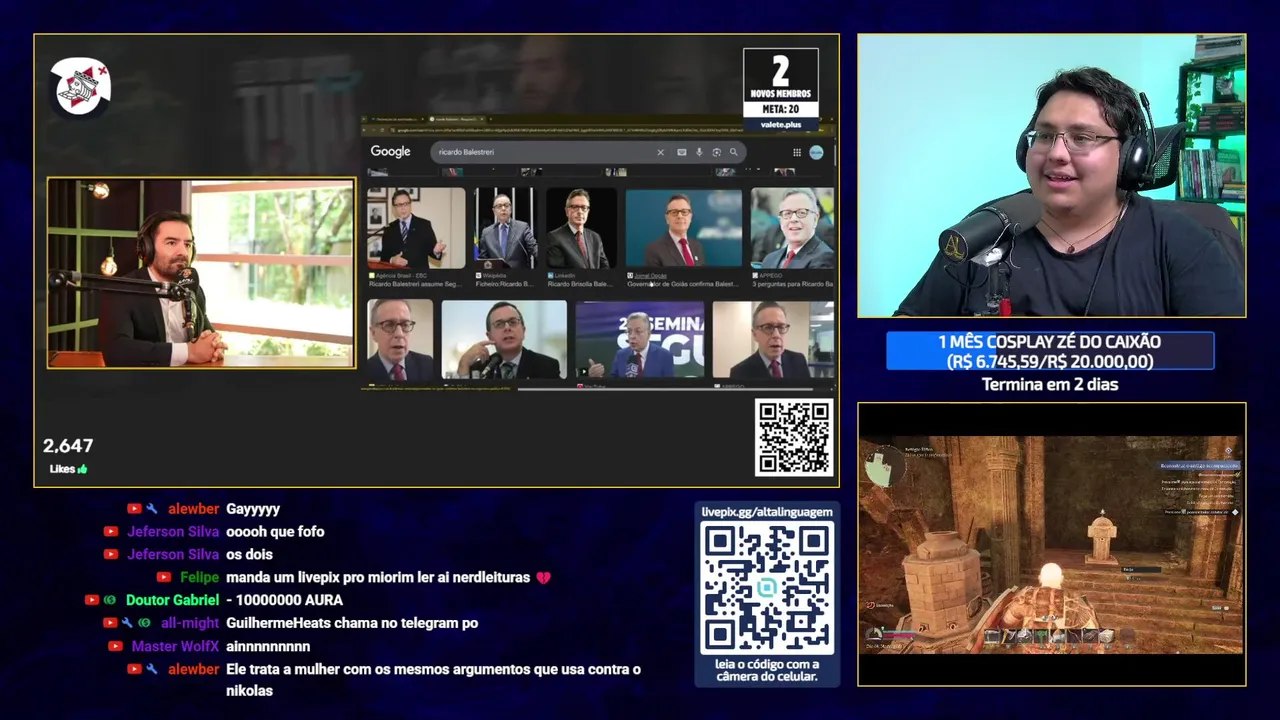The image size is (1280, 720).
Task: Open the APPEGO image result thumbnail
Action: point(792,228)
